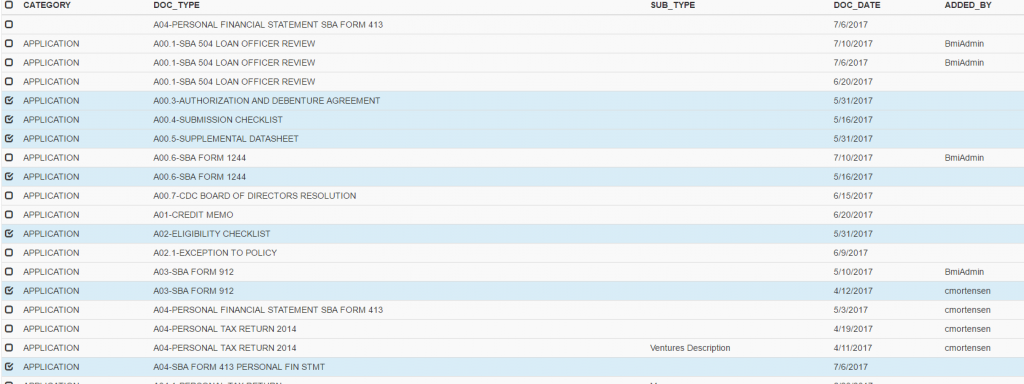Check the first uncategorized A04-Personal Financial Statement row
The image size is (1024, 384).
tap(8, 24)
